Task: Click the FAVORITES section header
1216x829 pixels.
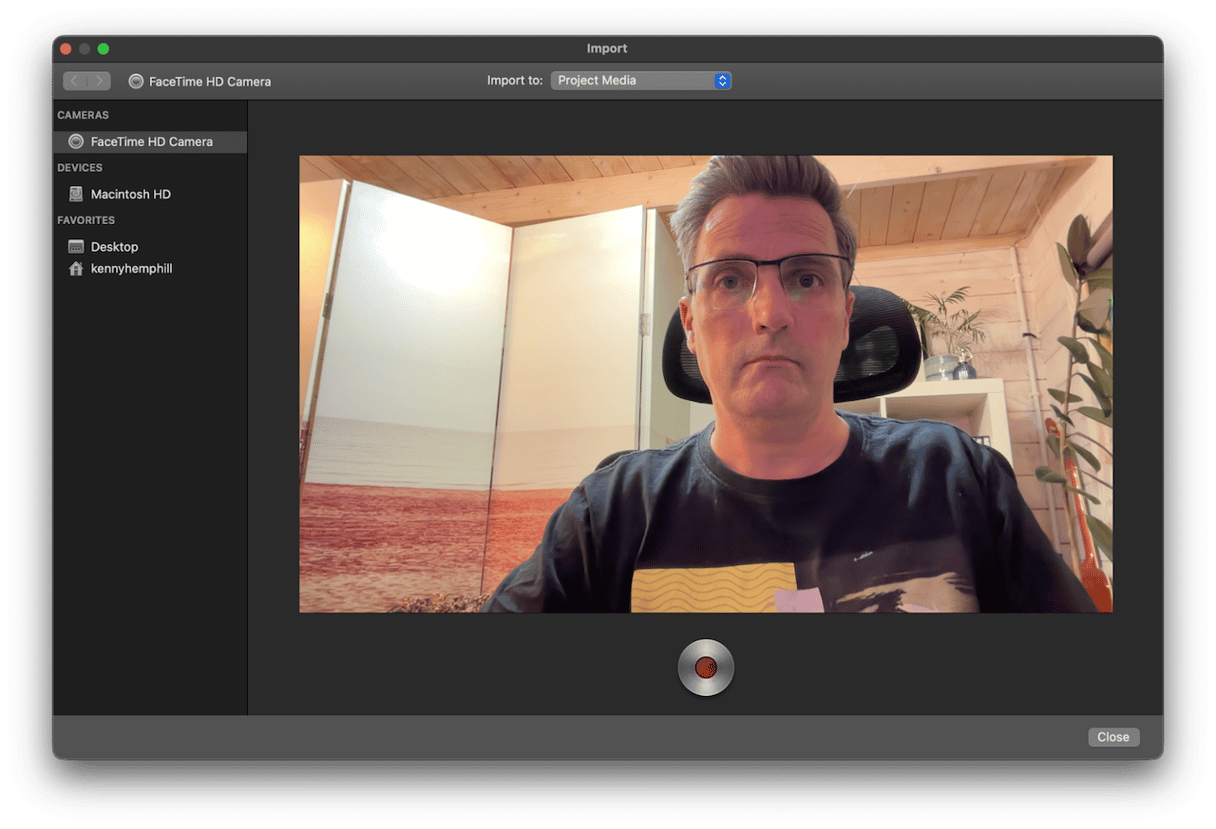Action: (x=86, y=220)
